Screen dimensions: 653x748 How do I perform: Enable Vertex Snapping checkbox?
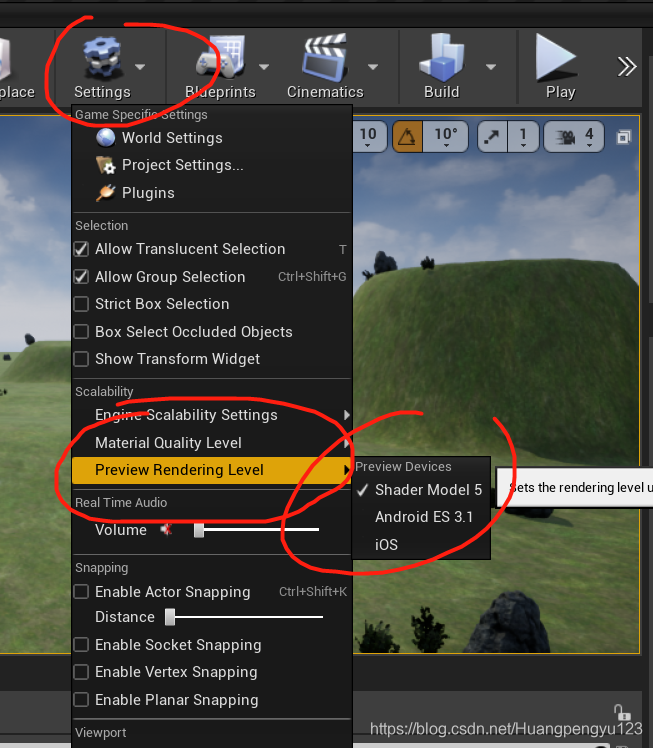tap(81, 672)
